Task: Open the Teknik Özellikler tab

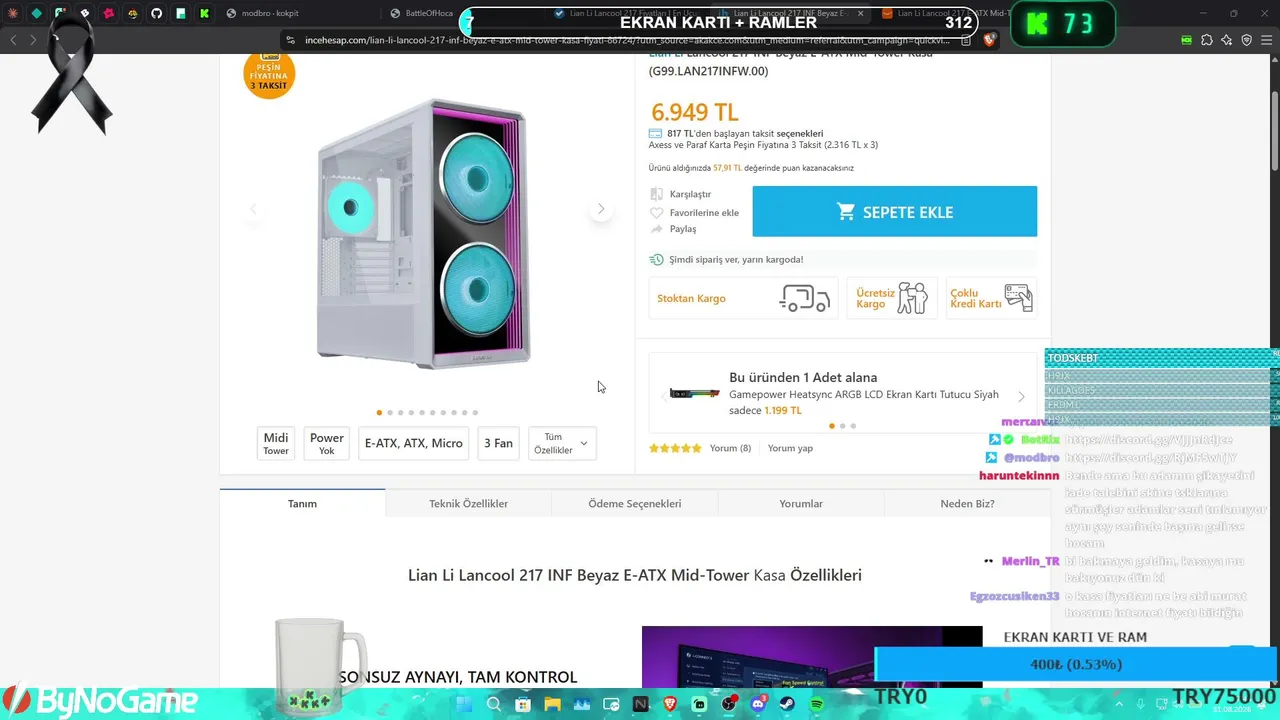Action: [x=468, y=503]
